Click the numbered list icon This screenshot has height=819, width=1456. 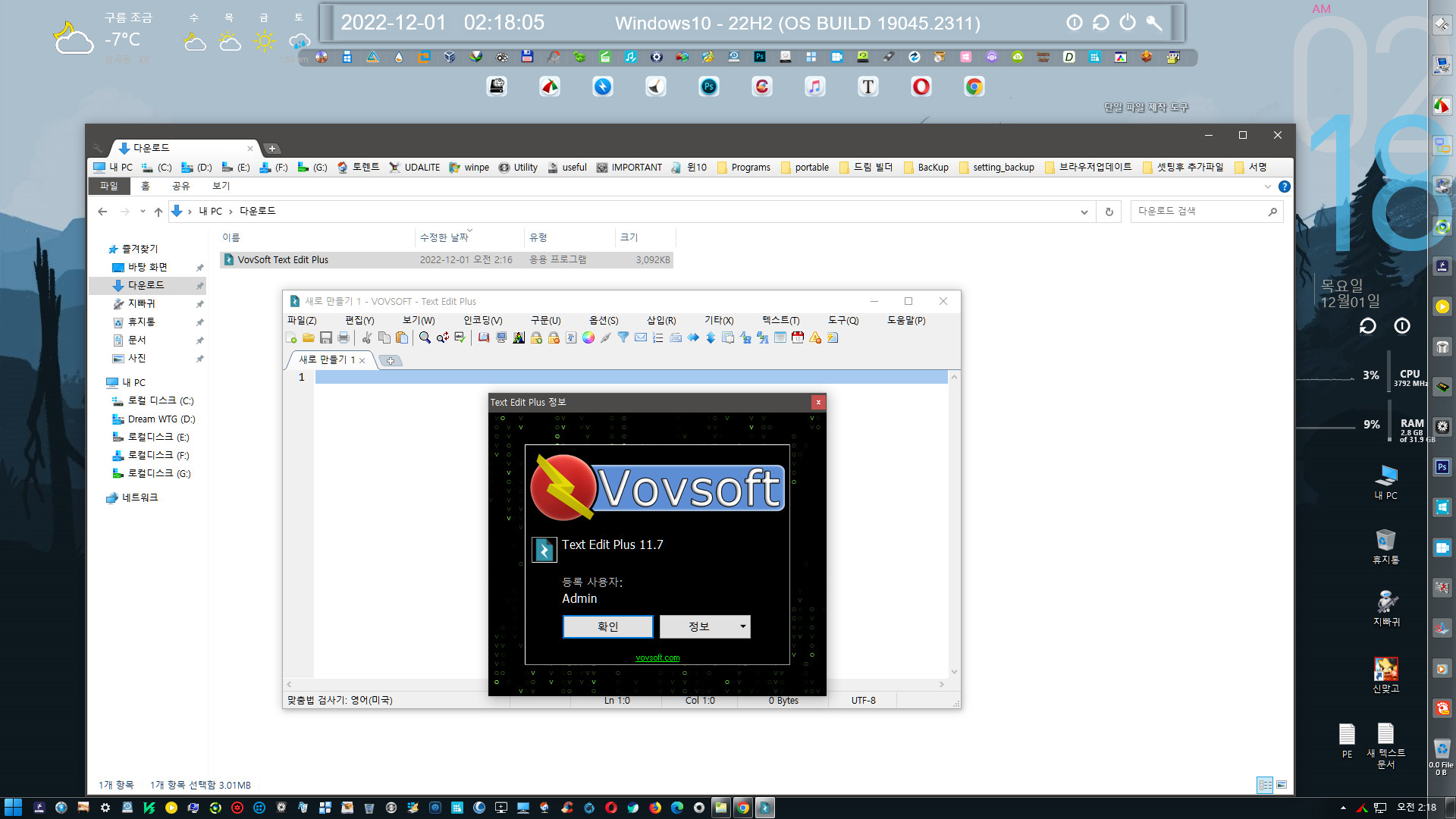[x=658, y=338]
